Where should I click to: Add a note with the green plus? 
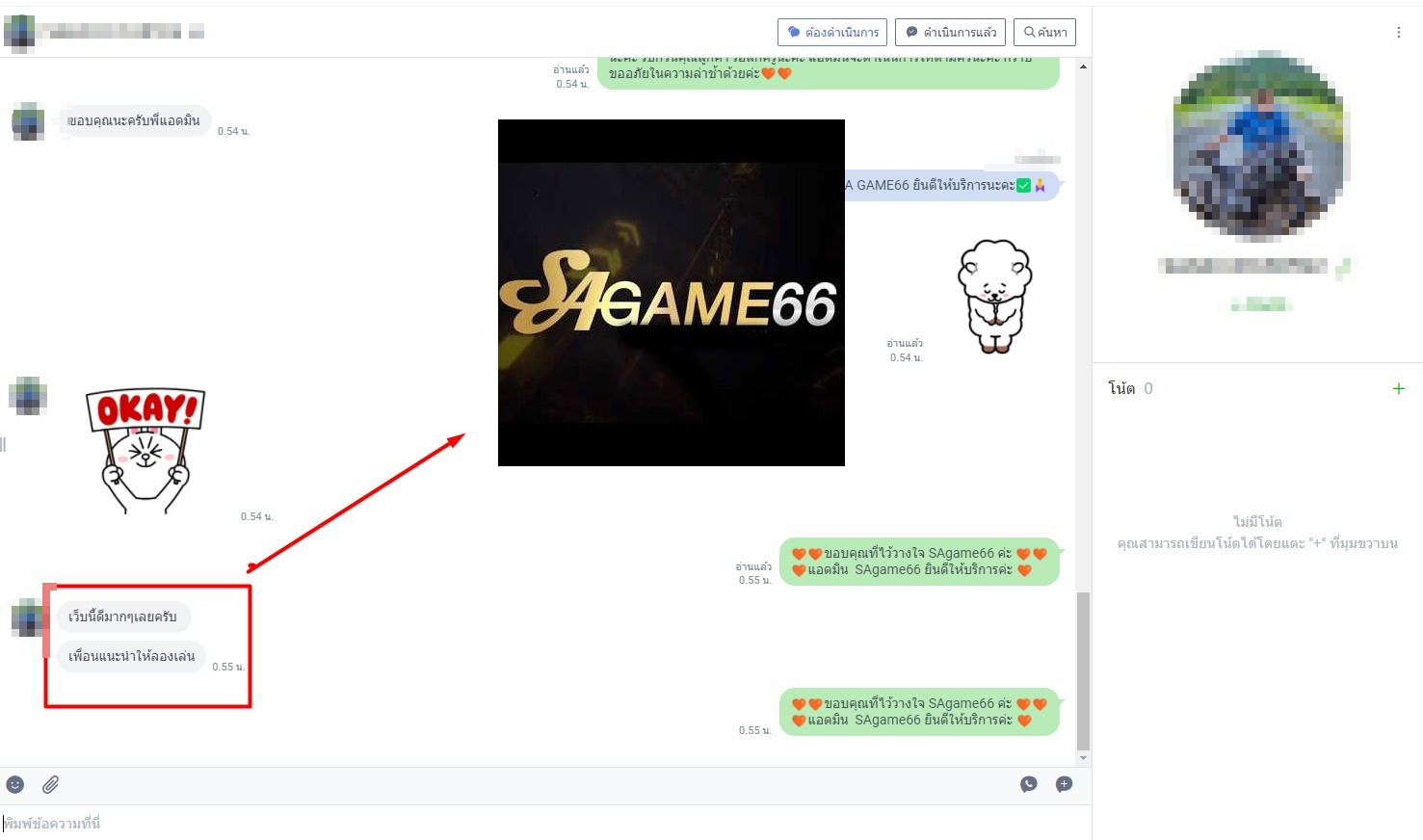(1398, 388)
